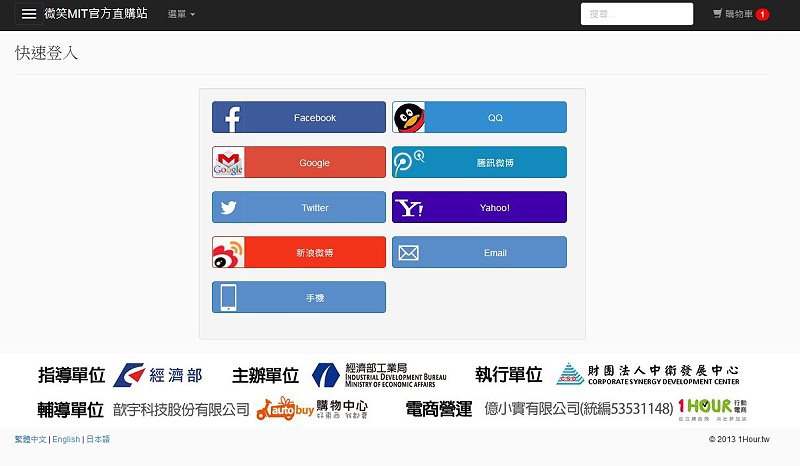This screenshot has height=466, width=800.
Task: Click the Yahoo Y! logo icon
Action: click(409, 207)
